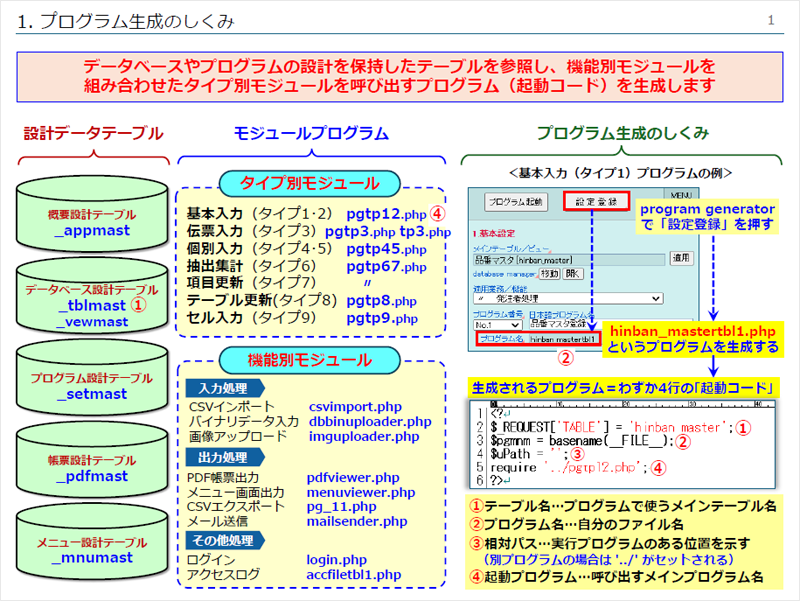Click the 機能別モジュール pill header
The height and width of the screenshot is (601, 800).
[x=310, y=360]
